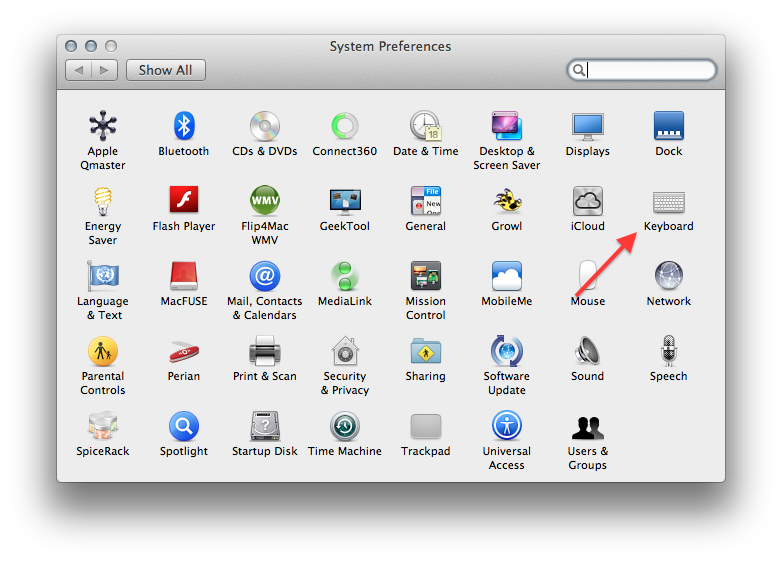Open Speech preferences
Viewport: 782px width, 561px height.
pyautogui.click(x=669, y=351)
